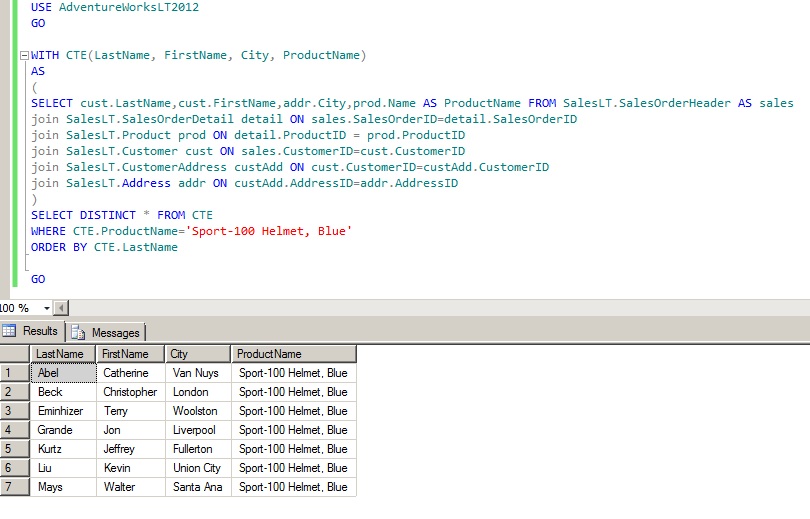The width and height of the screenshot is (810, 519).
Task: Click the Fullerton city cell
Action: [x=198, y=449]
